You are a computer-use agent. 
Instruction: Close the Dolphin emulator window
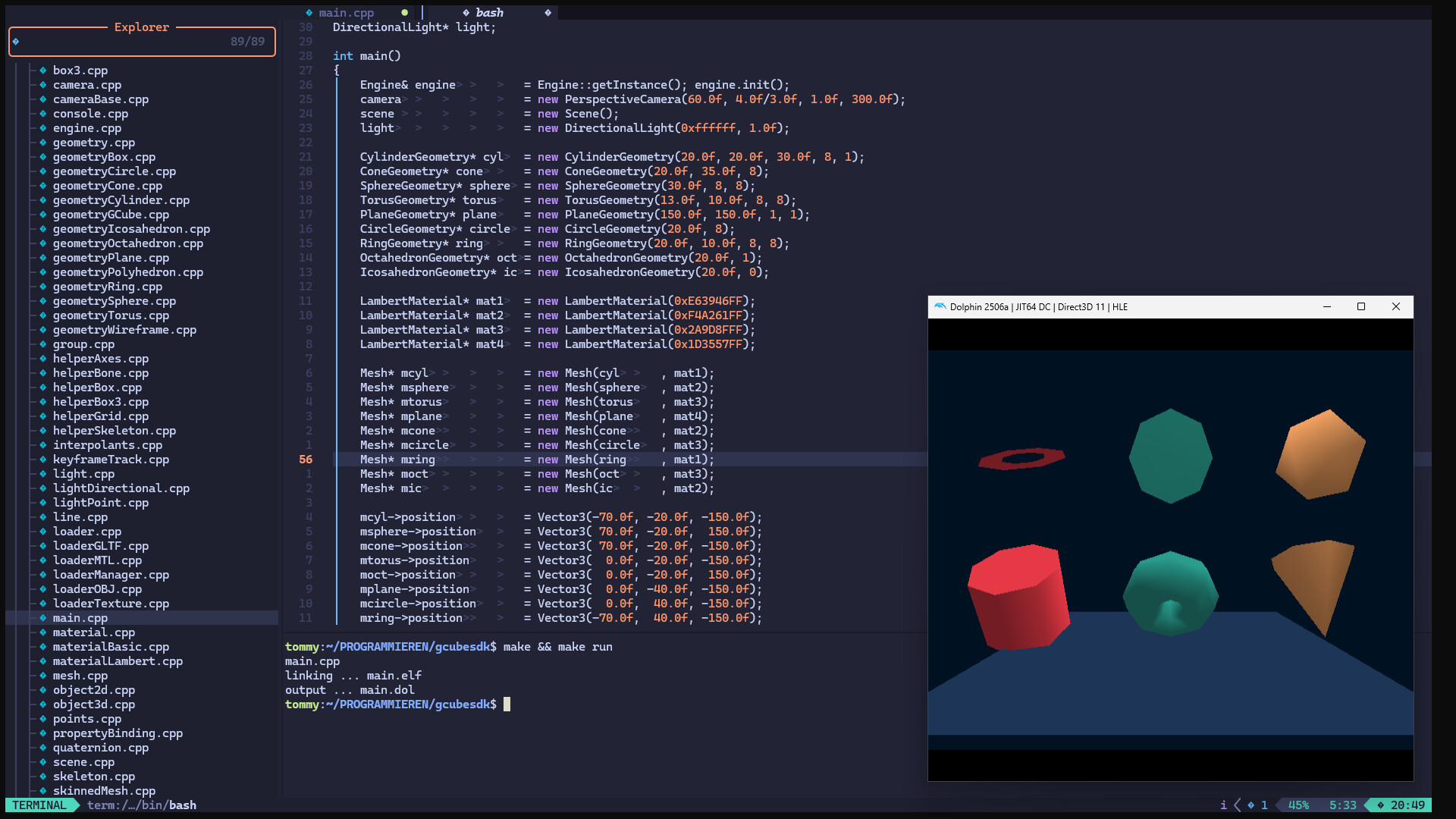[1396, 307]
